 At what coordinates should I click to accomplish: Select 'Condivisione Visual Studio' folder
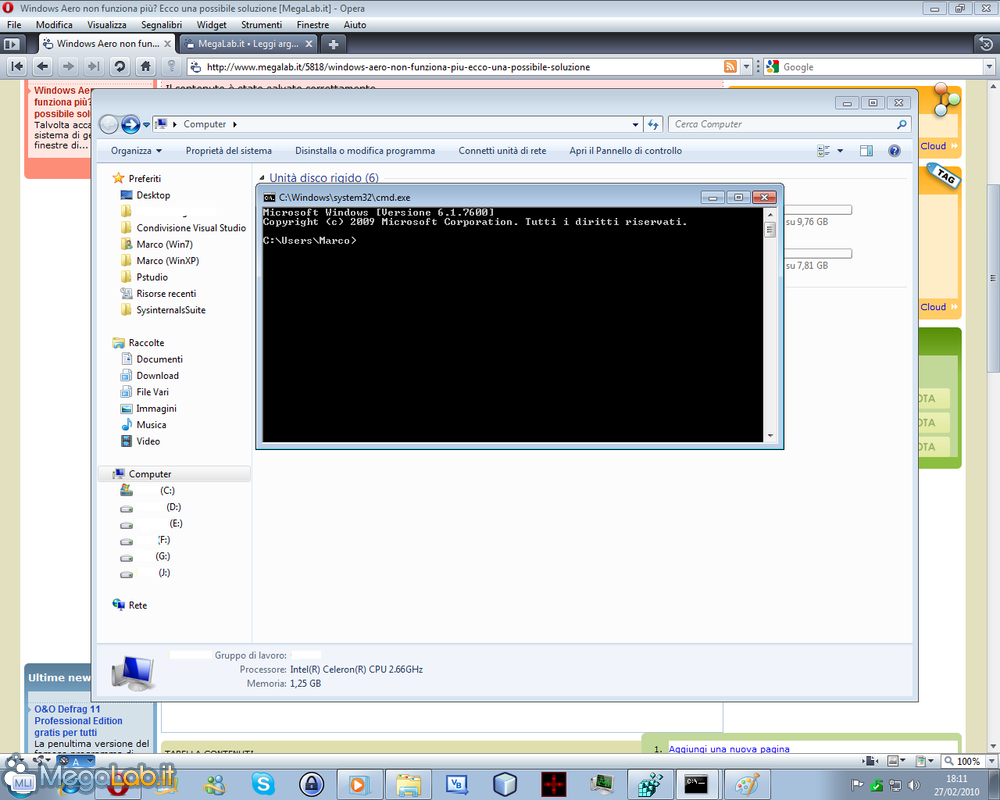click(191, 228)
